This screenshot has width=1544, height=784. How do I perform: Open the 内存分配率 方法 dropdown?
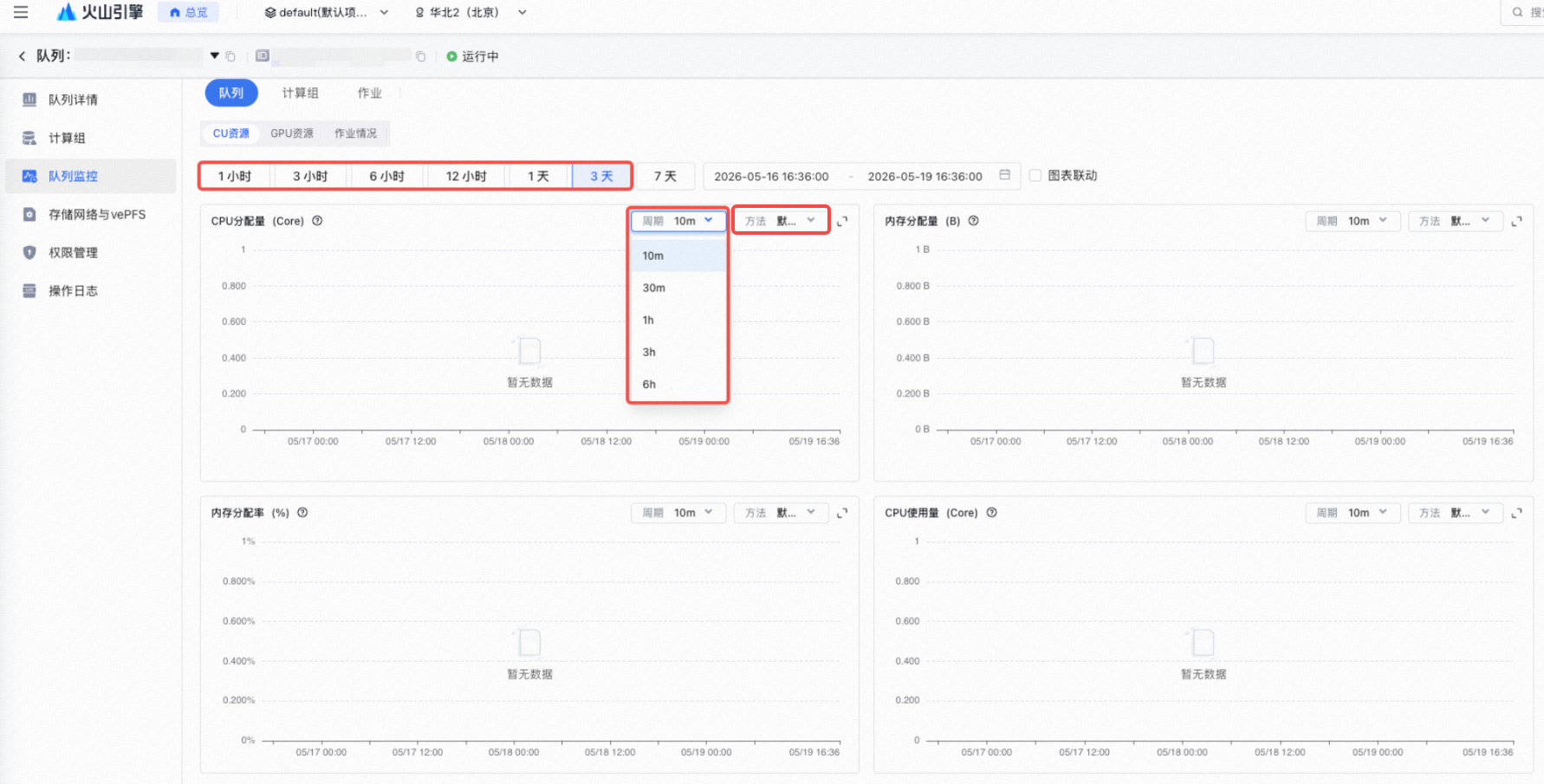781,513
